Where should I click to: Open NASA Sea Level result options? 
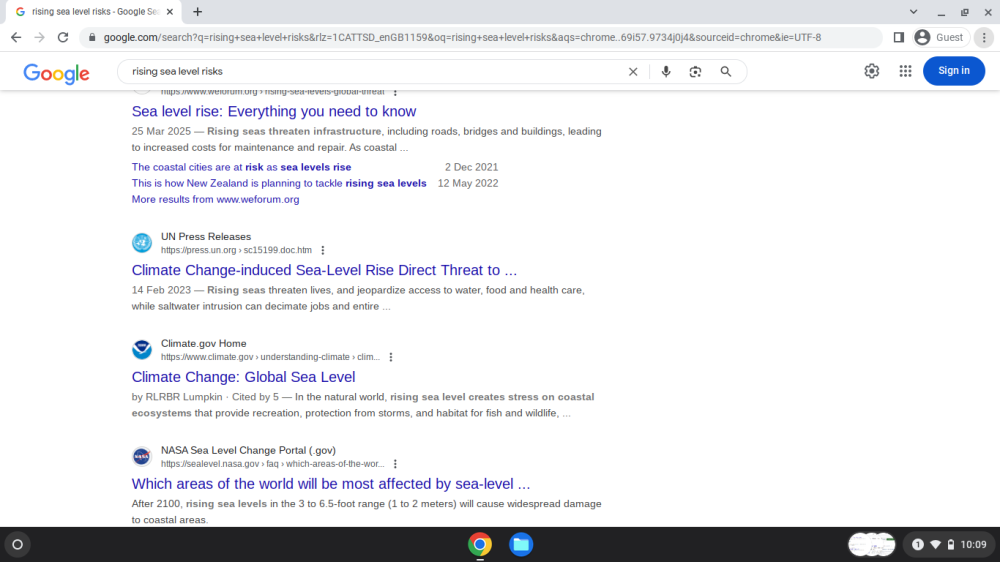tap(395, 464)
